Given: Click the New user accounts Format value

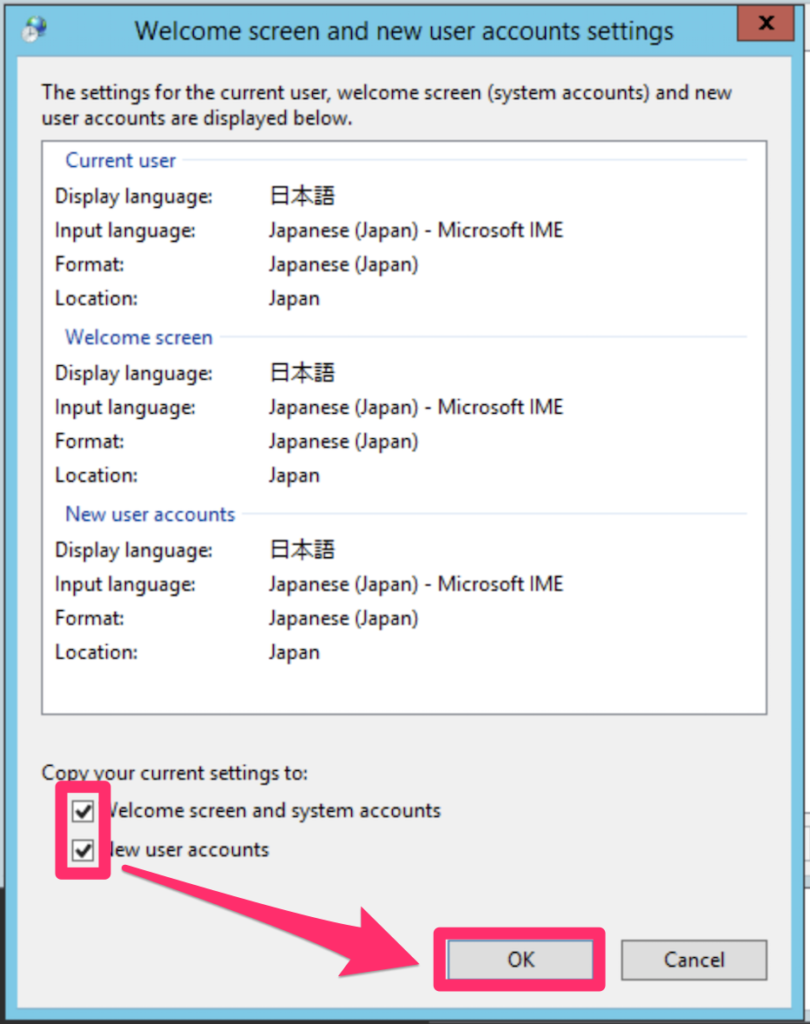Looking at the screenshot, I should tap(343, 618).
